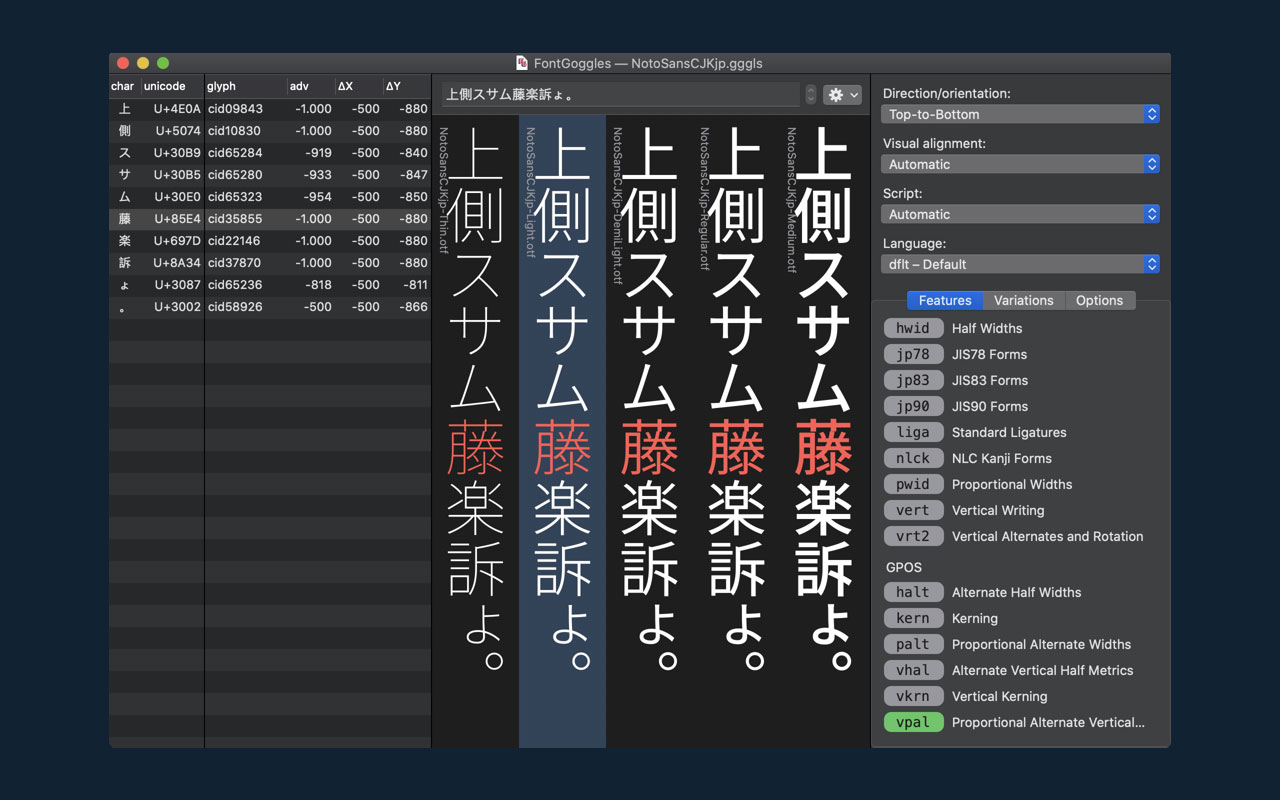Image resolution: width=1280 pixels, height=800 pixels.
Task: Switch to the Features tab
Action: [x=945, y=300]
